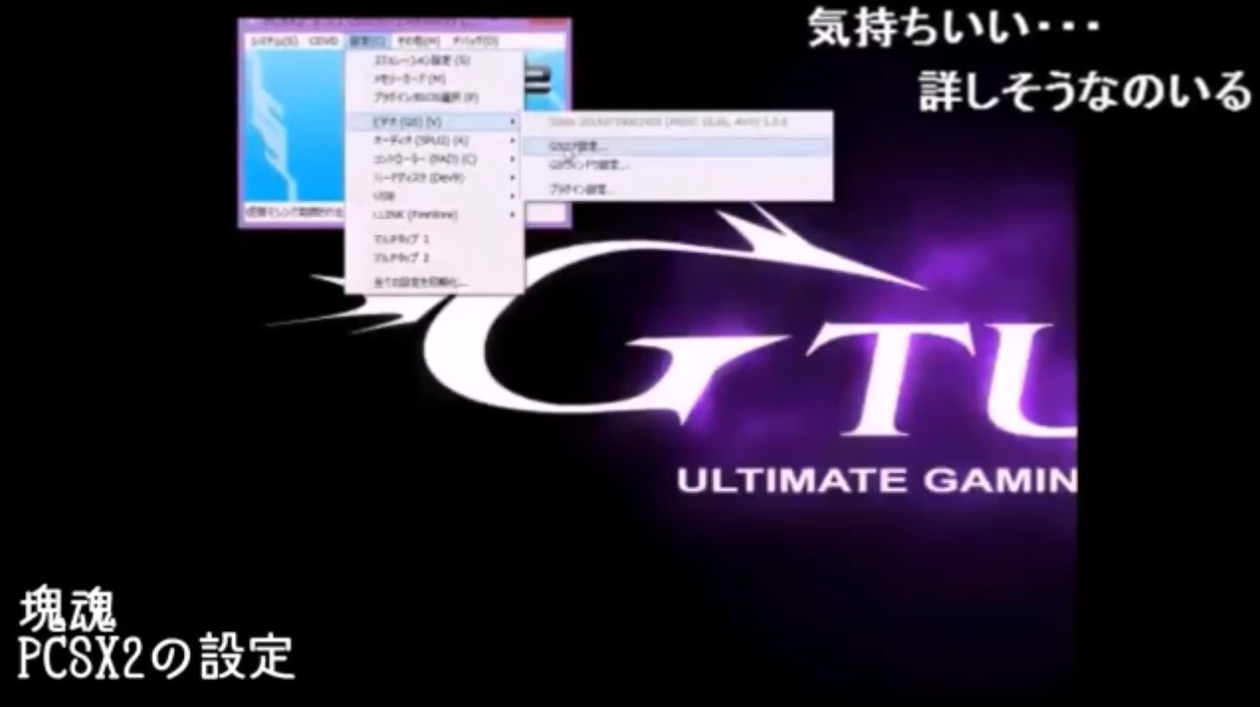Open the プラグイン設定 item in the video submenu
1260x707 pixels.
coord(677,189)
